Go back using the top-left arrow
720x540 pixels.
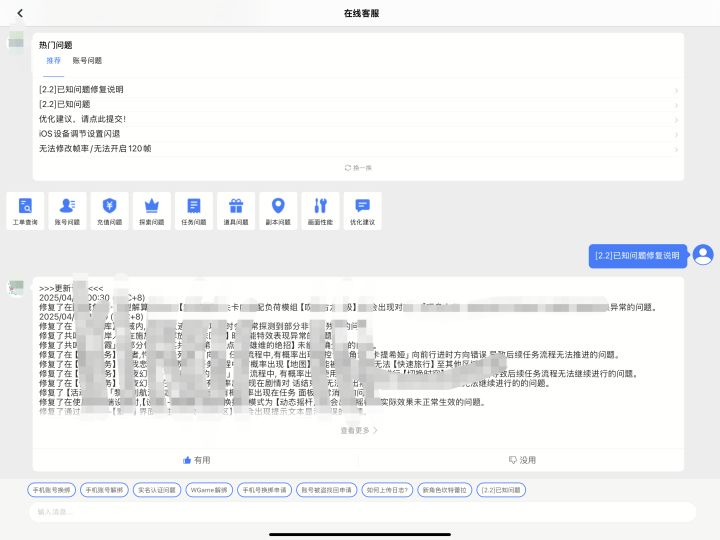20,13
